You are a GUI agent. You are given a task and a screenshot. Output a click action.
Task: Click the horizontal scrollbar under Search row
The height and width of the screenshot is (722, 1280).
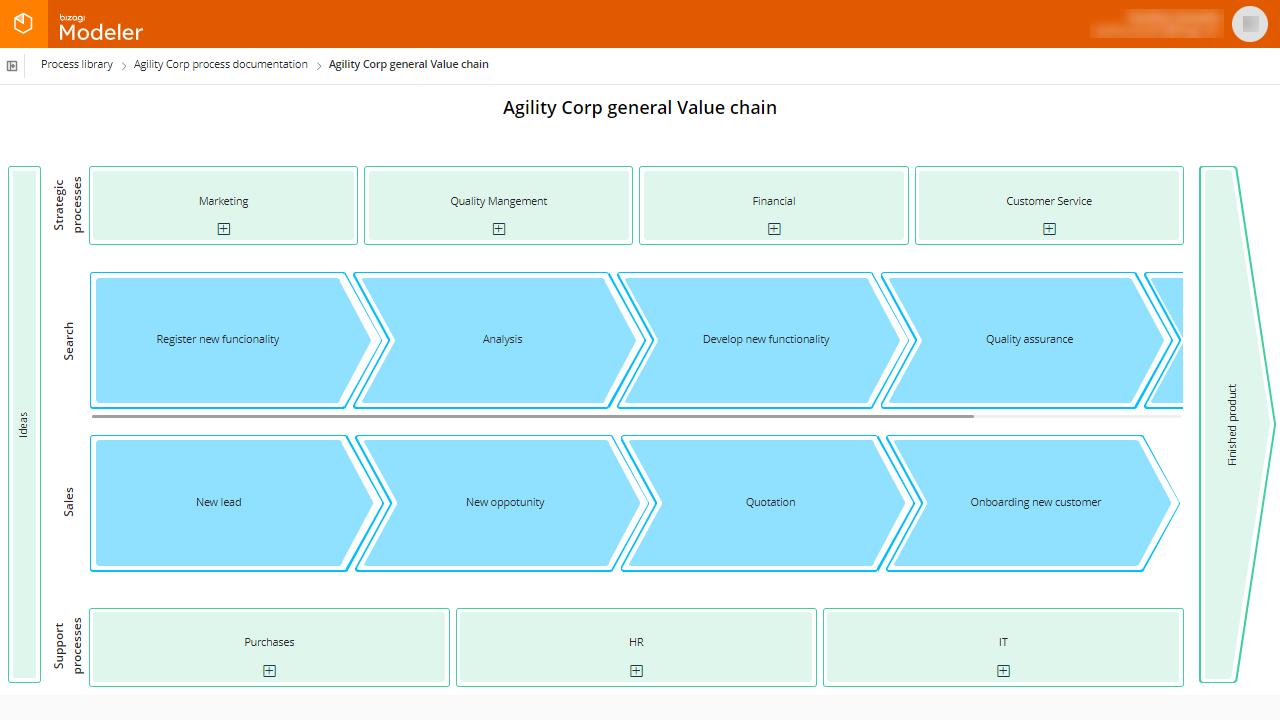click(532, 416)
